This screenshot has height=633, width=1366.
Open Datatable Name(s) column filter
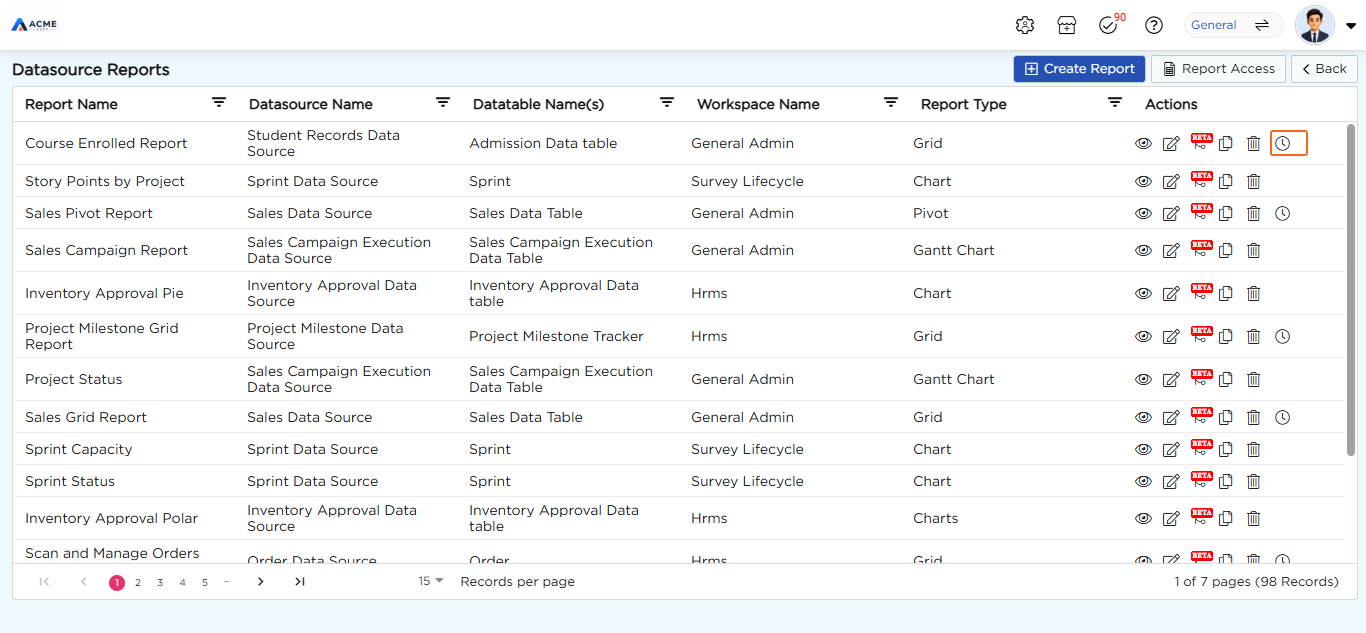[x=667, y=102]
